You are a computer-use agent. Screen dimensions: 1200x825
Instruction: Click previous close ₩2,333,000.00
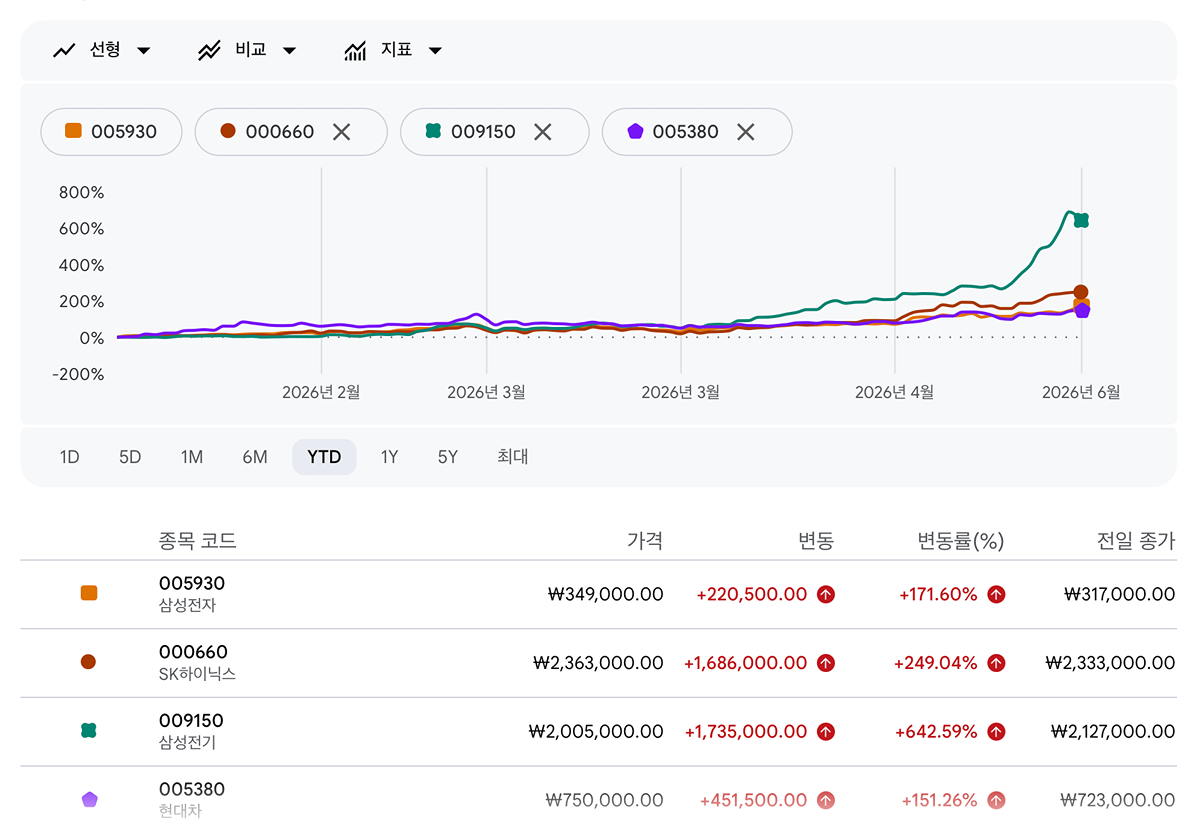point(1111,663)
